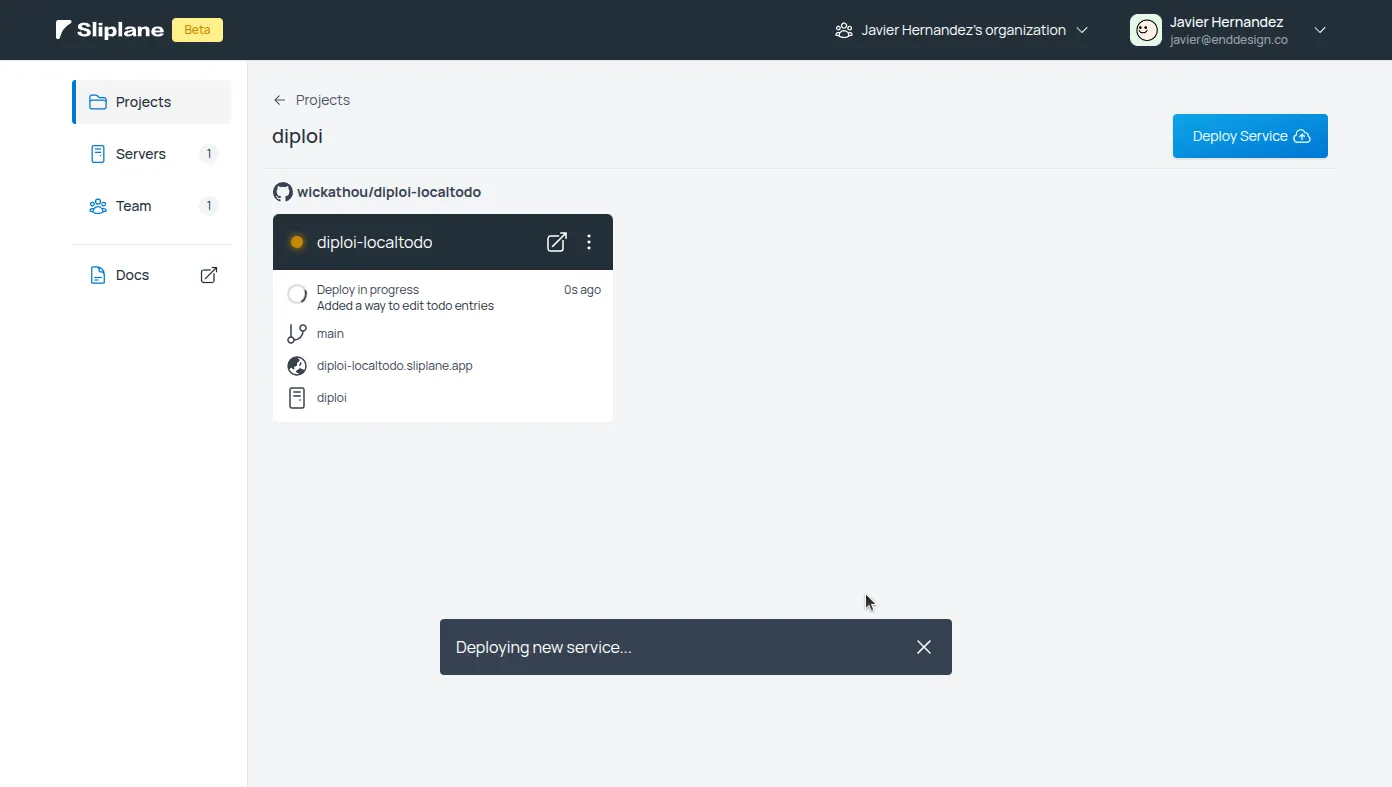This screenshot has height=787, width=1392.
Task: Open Docs from the sidebar
Action: coord(131,274)
